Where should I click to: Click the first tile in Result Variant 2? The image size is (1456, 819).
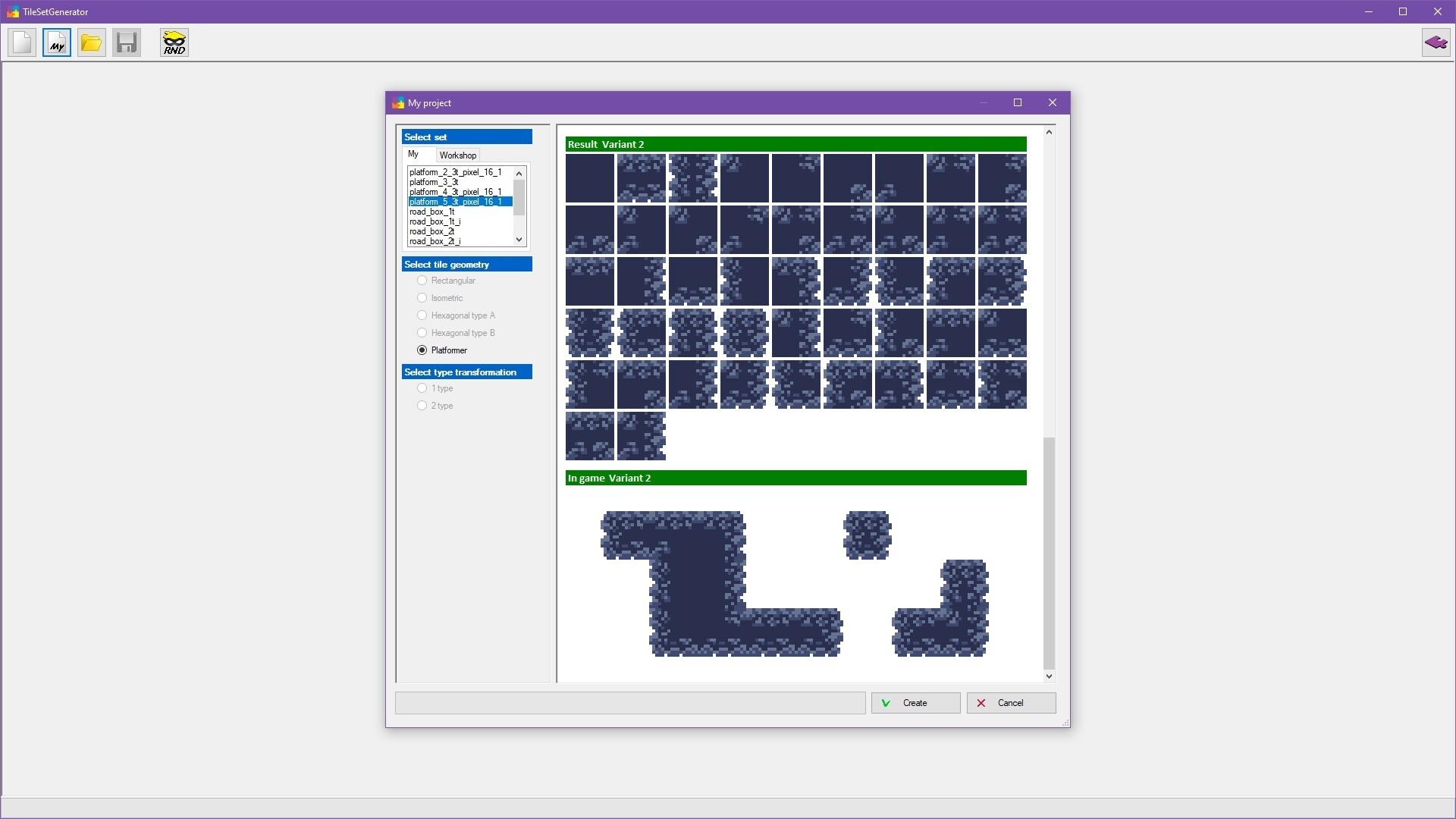pos(589,178)
